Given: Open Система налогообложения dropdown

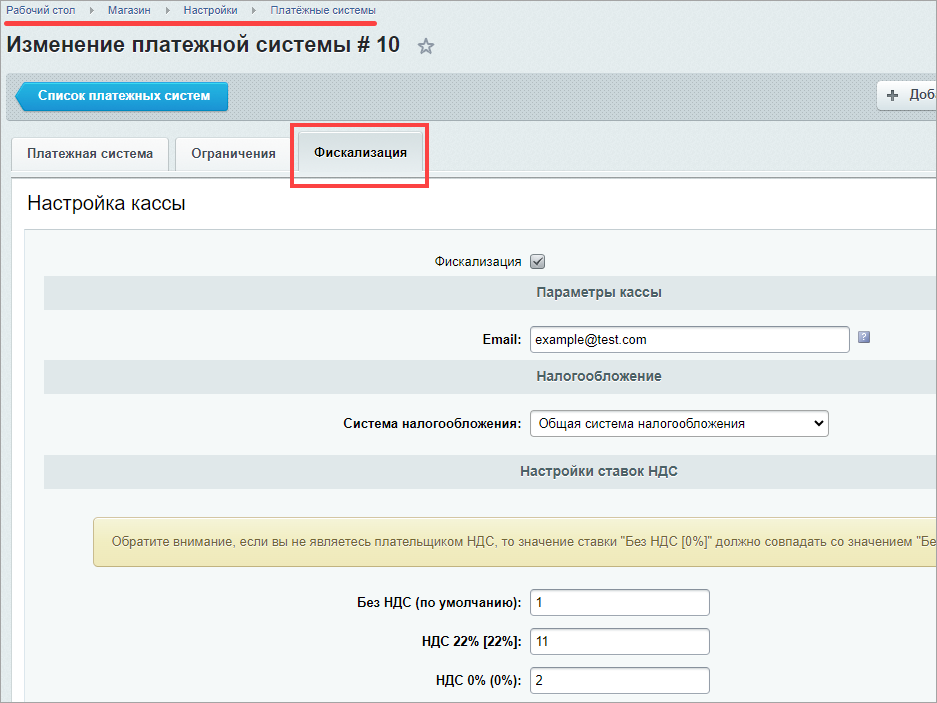Looking at the screenshot, I should point(679,424).
